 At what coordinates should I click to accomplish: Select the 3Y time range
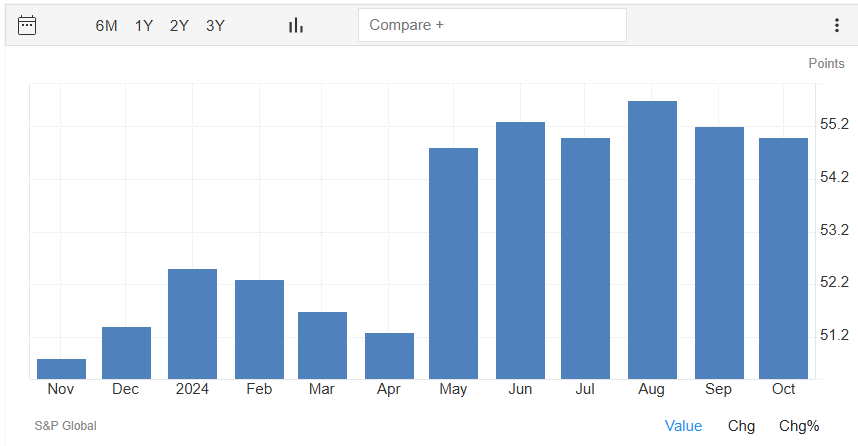[215, 26]
